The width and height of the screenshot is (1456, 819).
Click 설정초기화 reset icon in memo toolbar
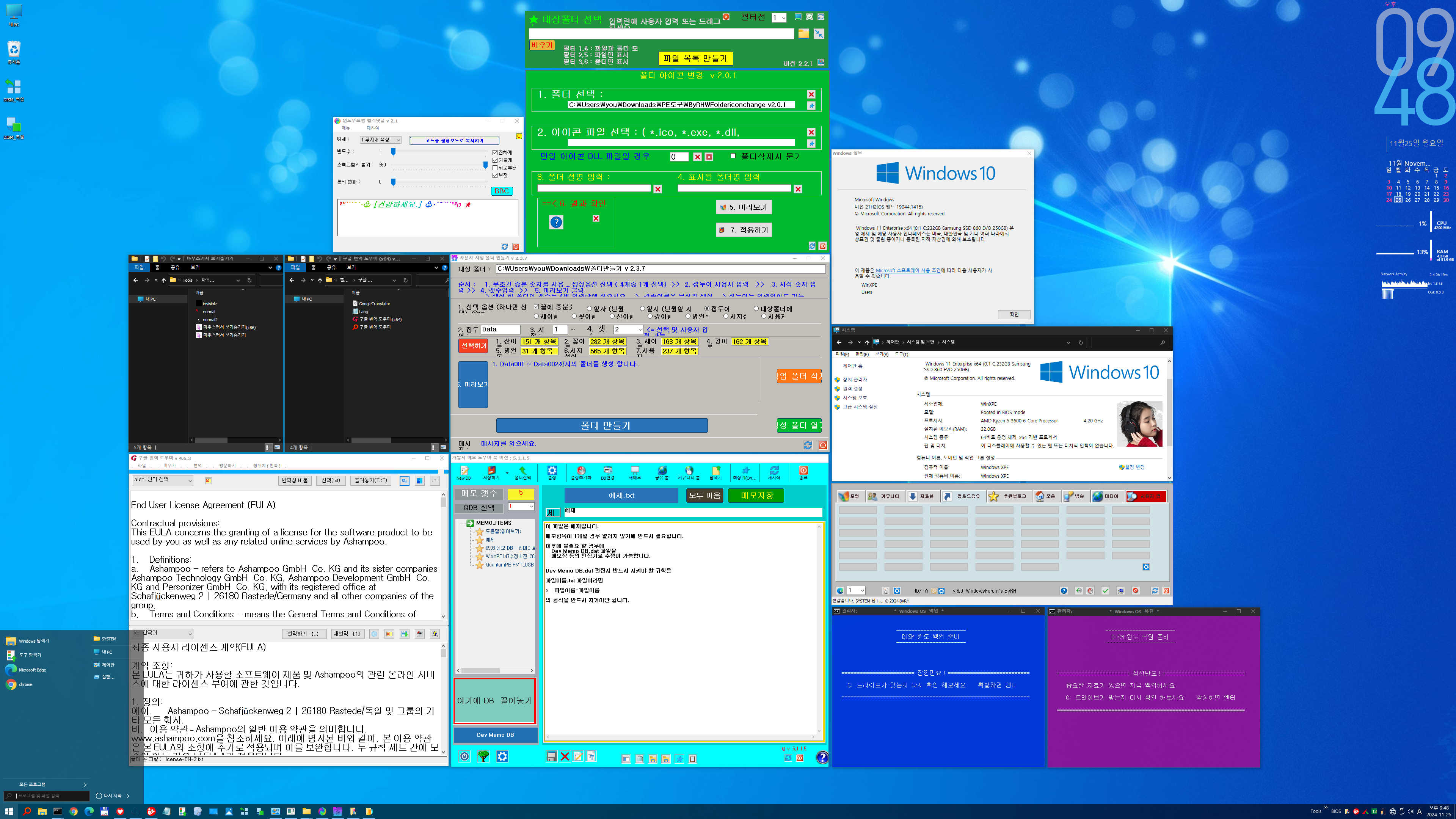coord(581,472)
